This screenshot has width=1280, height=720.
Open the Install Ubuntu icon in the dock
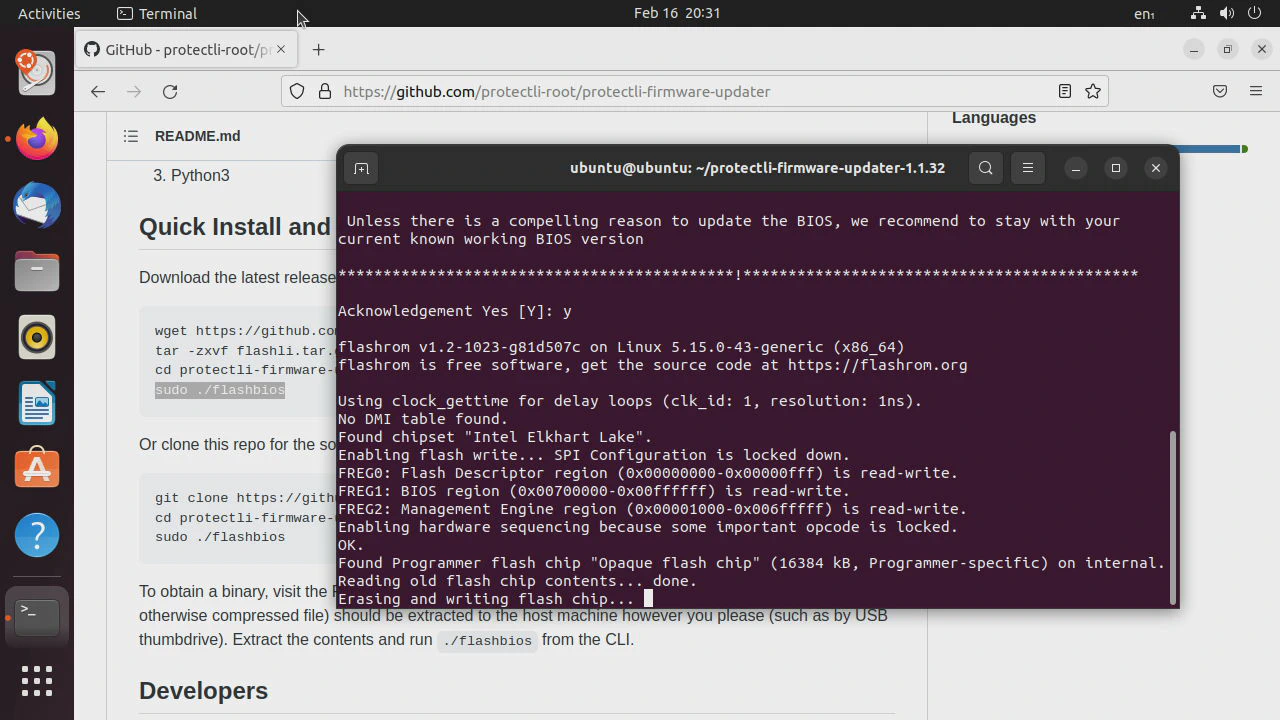[x=37, y=72]
